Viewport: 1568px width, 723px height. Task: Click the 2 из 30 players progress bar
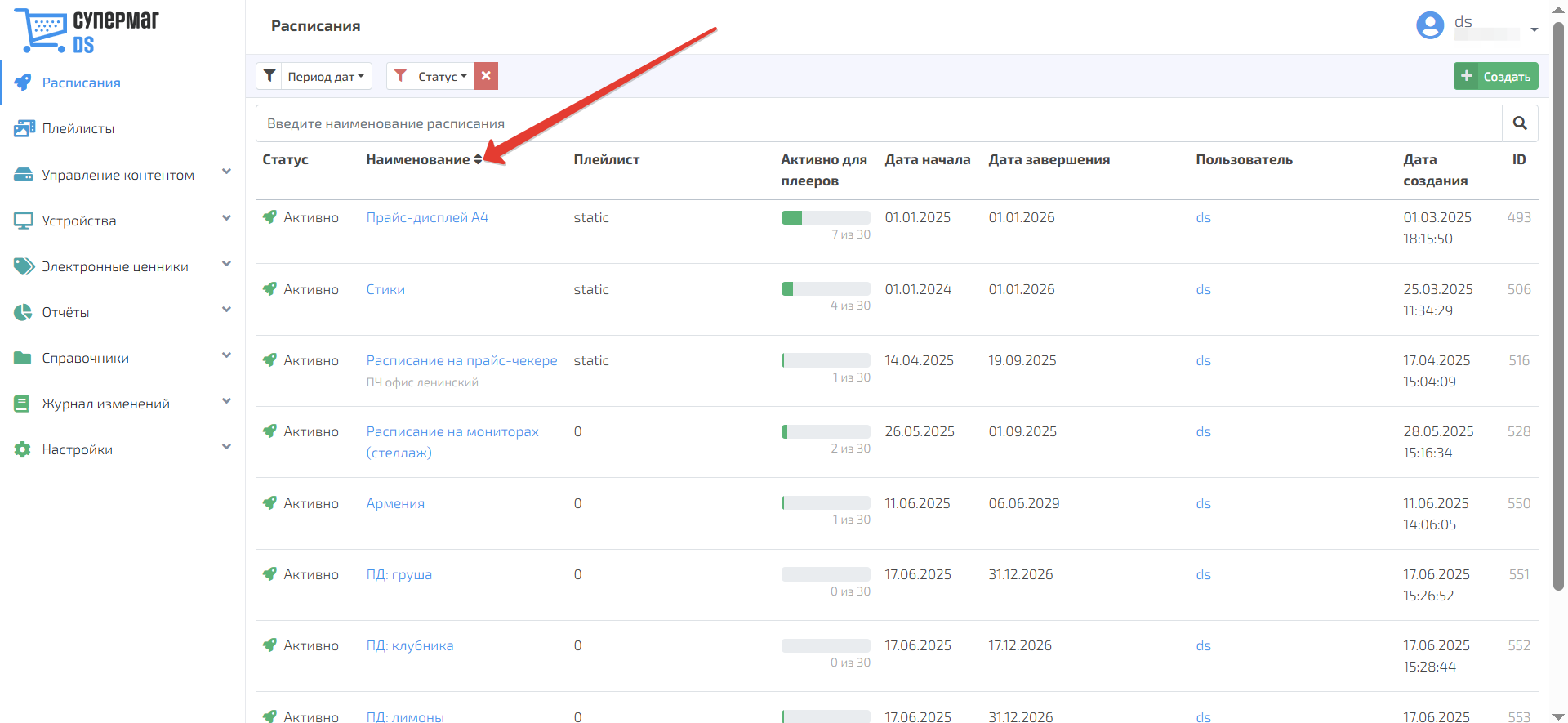point(826,431)
